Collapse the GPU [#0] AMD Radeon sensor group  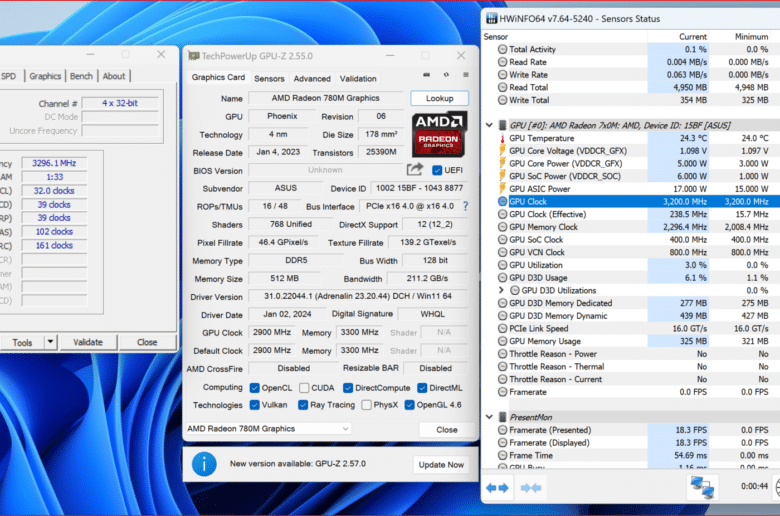pos(489,125)
